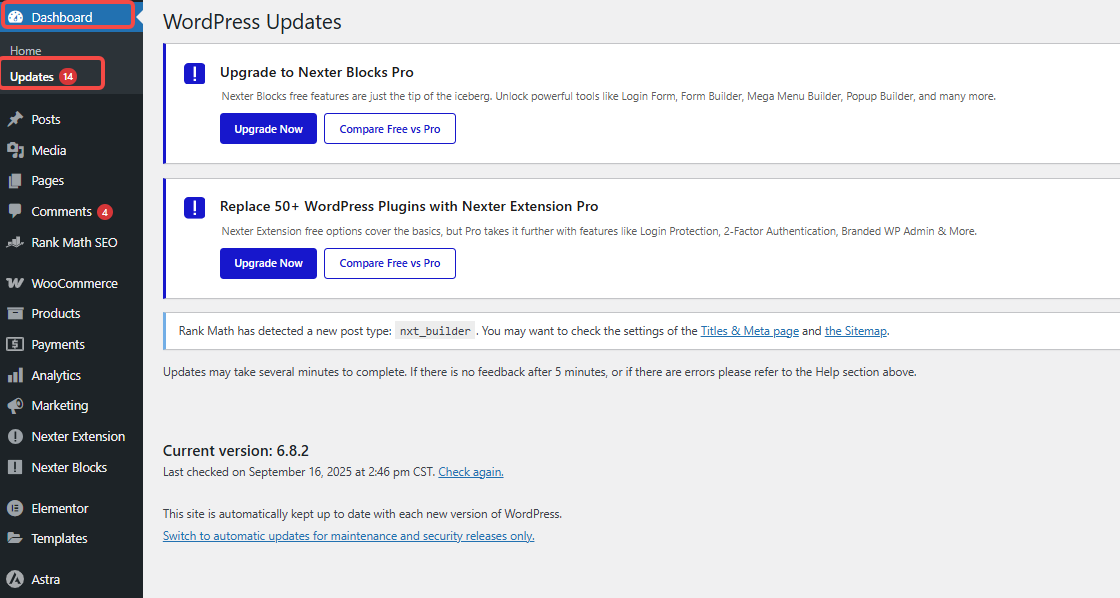This screenshot has width=1120, height=598.
Task: Click the Marketing megaphone icon
Action: (15, 405)
